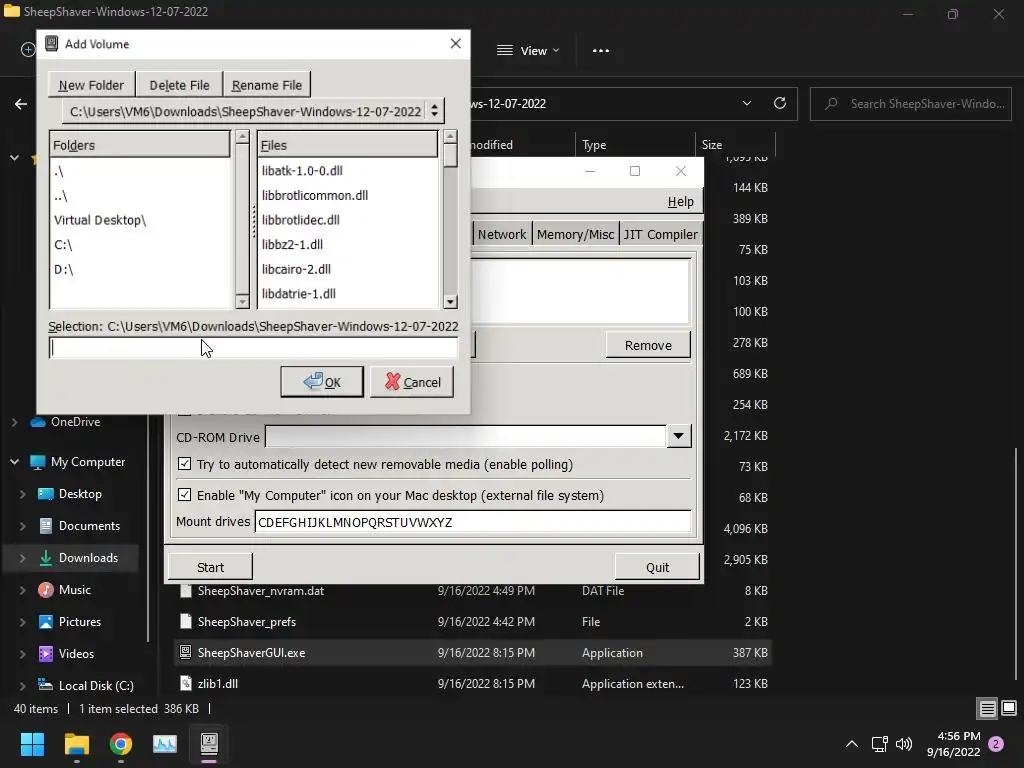Expand the Desktop tree node

(x=23, y=494)
